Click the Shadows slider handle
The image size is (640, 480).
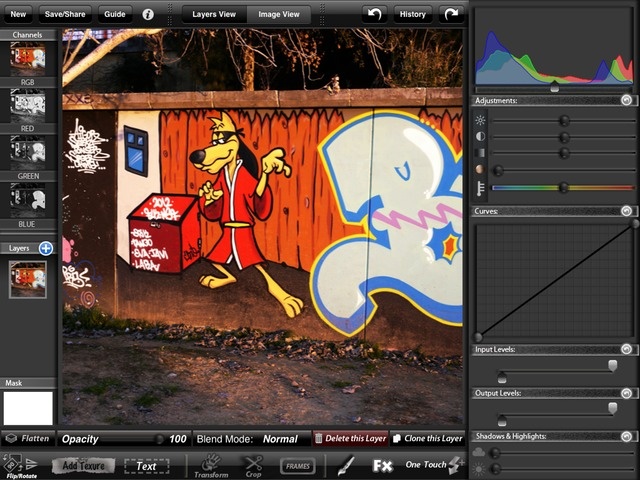pos(495,453)
